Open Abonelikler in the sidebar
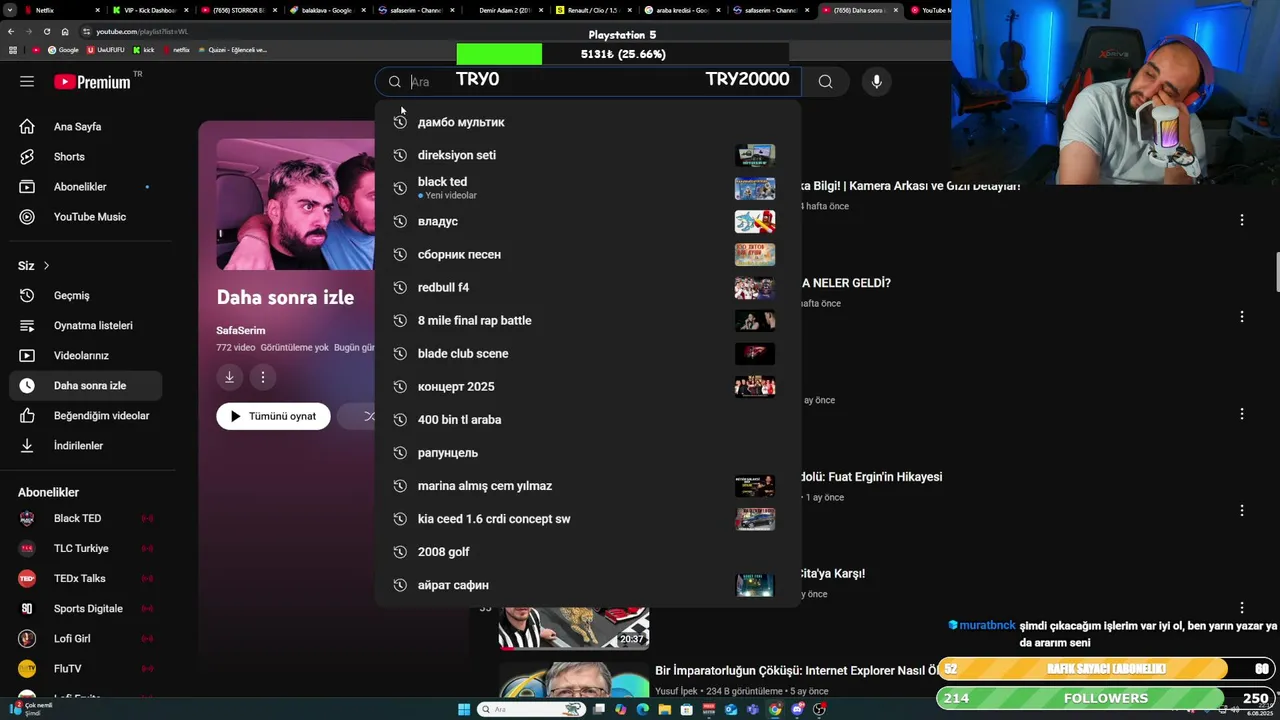The width and height of the screenshot is (1280, 720). (86, 187)
